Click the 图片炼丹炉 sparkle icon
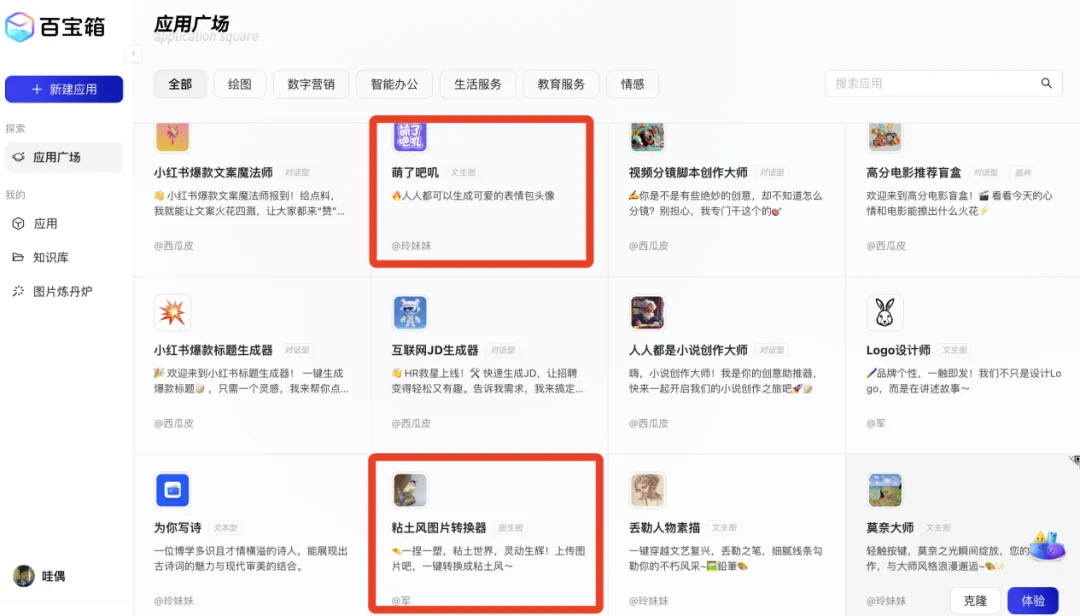This screenshot has width=1080, height=616. [x=19, y=291]
